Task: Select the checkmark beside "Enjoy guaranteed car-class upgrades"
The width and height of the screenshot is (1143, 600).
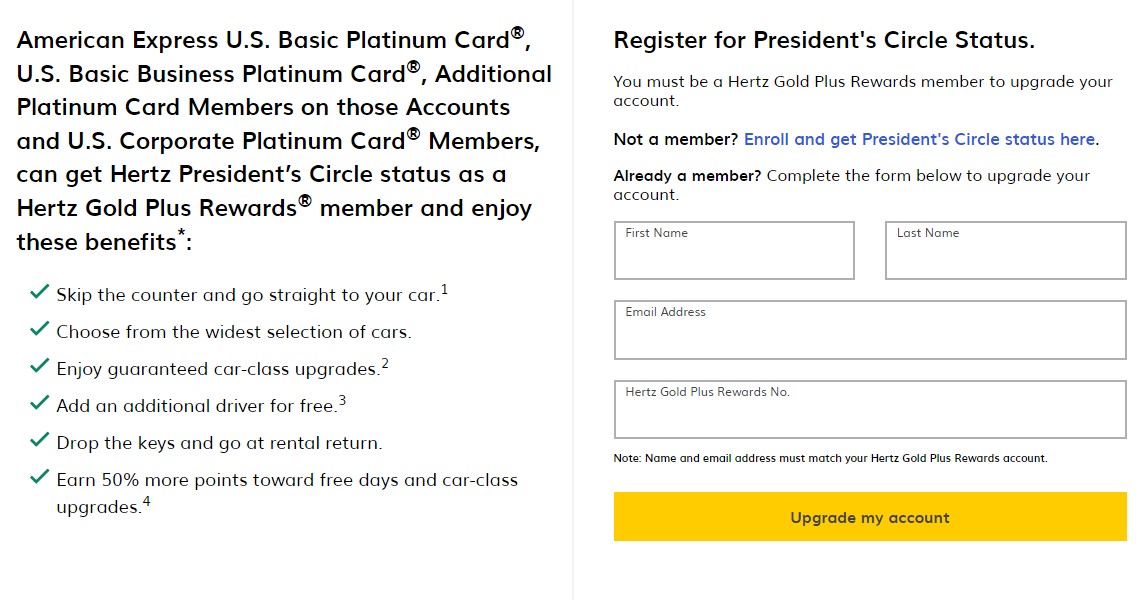Action: tap(39, 367)
